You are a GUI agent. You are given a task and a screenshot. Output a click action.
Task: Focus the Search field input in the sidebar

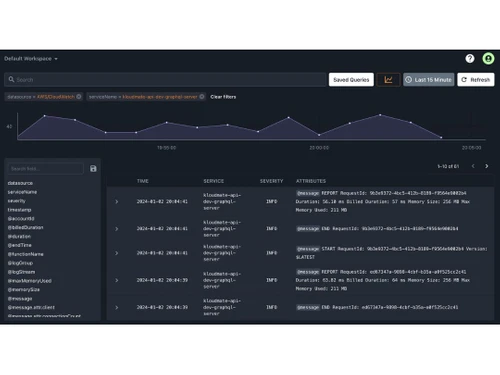coord(46,169)
